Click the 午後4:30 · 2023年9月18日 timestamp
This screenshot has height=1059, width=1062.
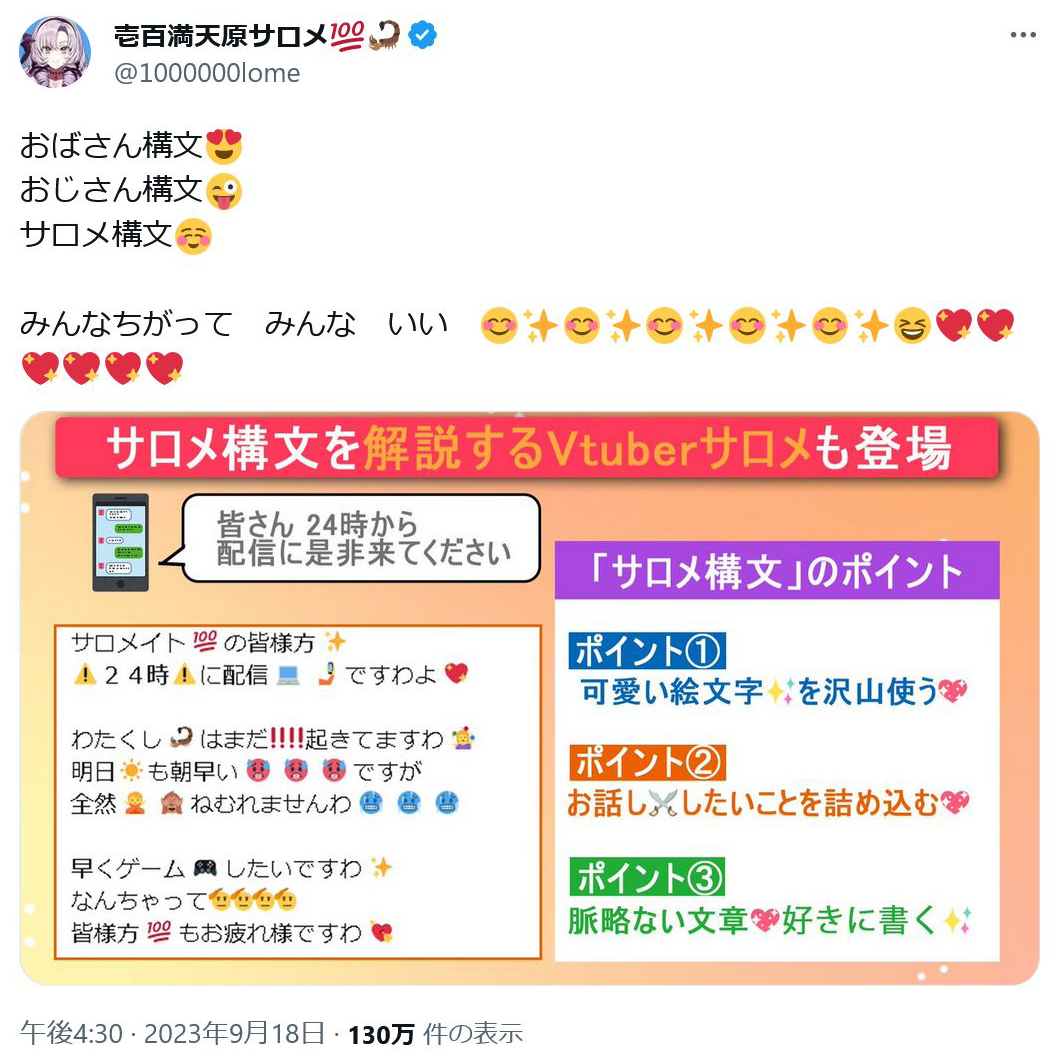pyautogui.click(x=172, y=1033)
